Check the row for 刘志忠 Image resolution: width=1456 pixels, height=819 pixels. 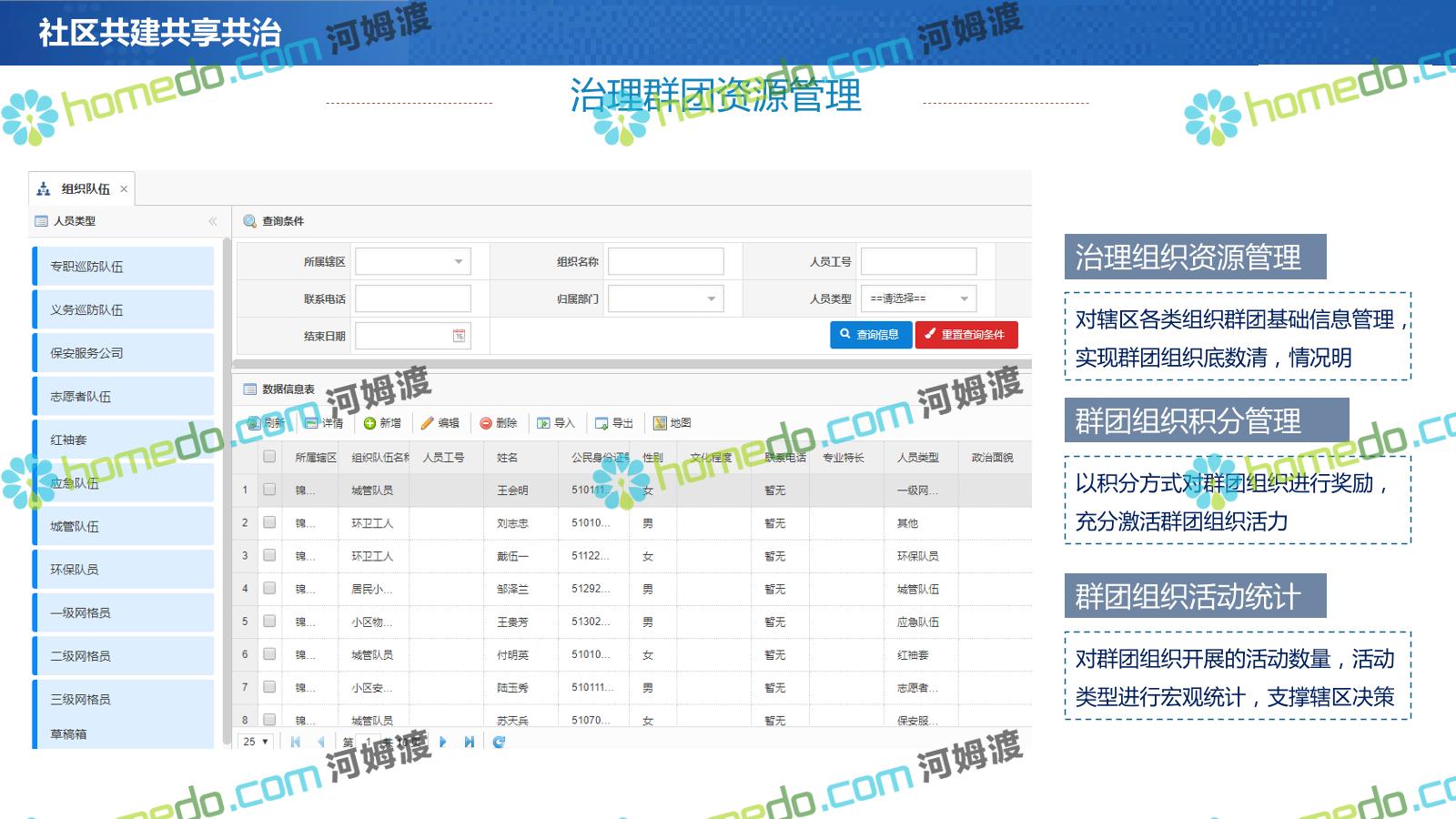(269, 522)
